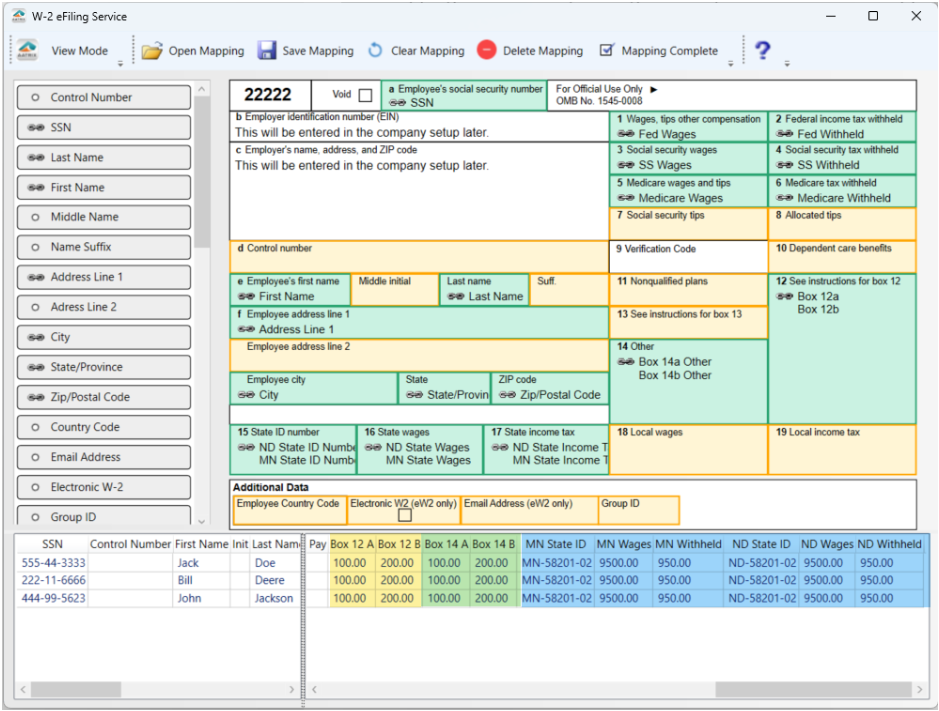This screenshot has width=939, height=711.
Task: Select SSN cell 555-44-3333 in the grid
Action: pos(52,563)
